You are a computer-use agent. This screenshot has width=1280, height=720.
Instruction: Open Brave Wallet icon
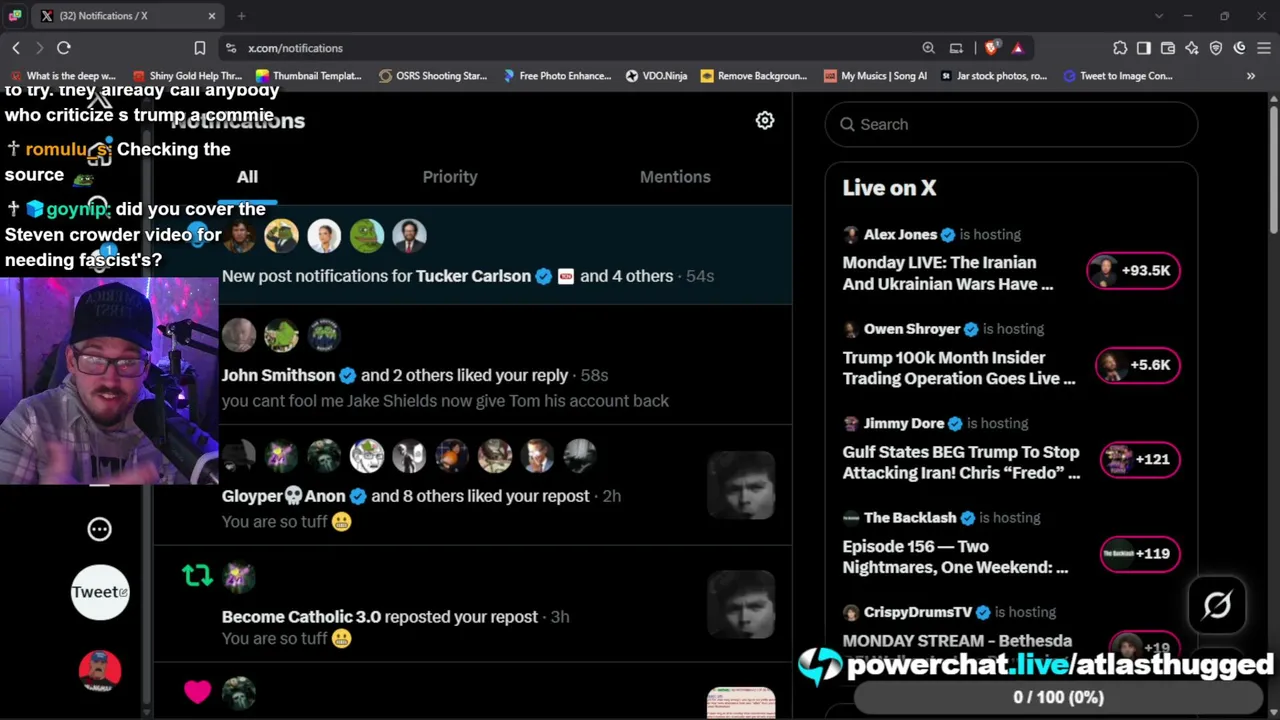(x=1168, y=48)
